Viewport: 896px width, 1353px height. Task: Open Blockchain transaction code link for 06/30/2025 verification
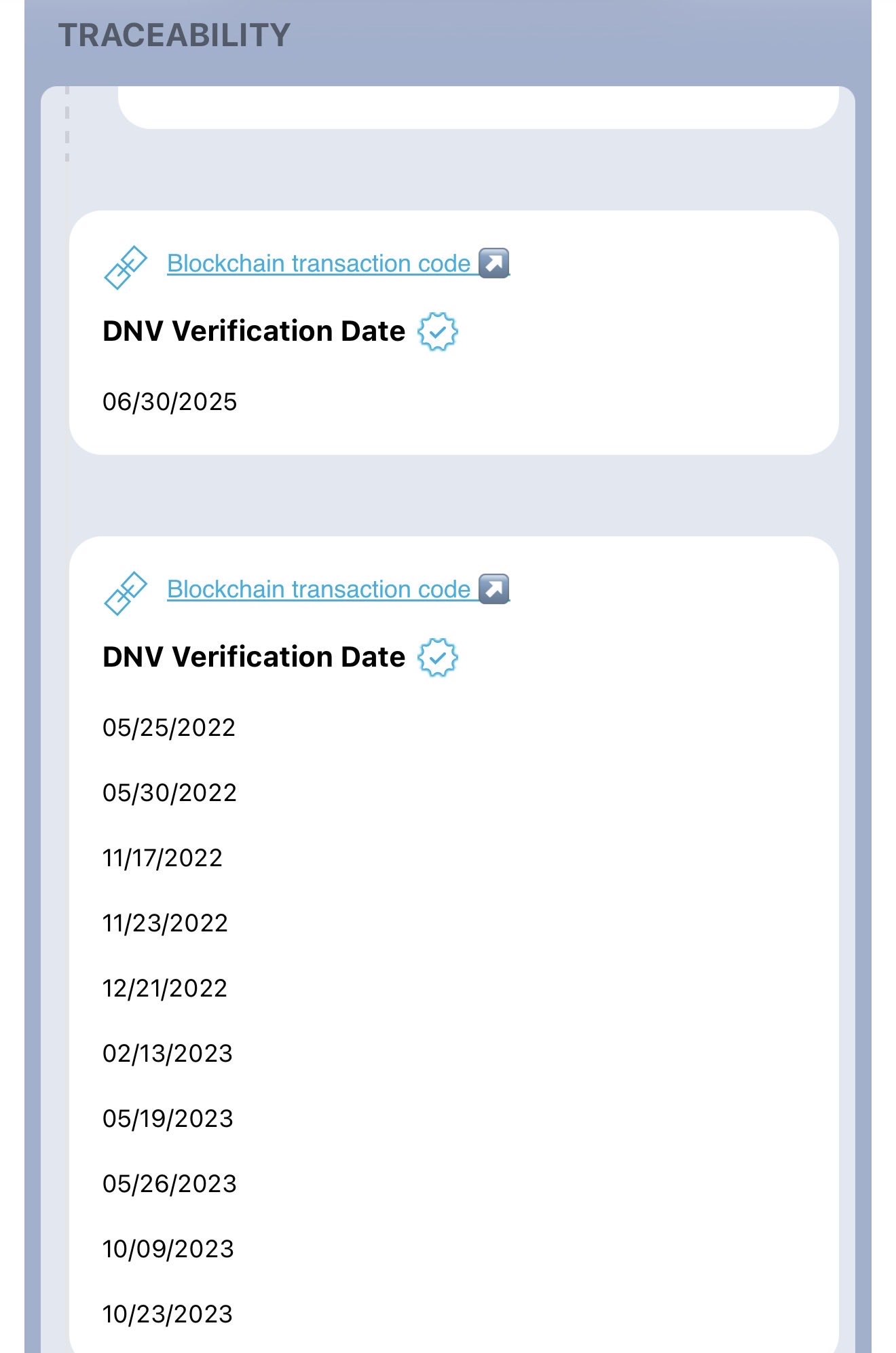318,263
